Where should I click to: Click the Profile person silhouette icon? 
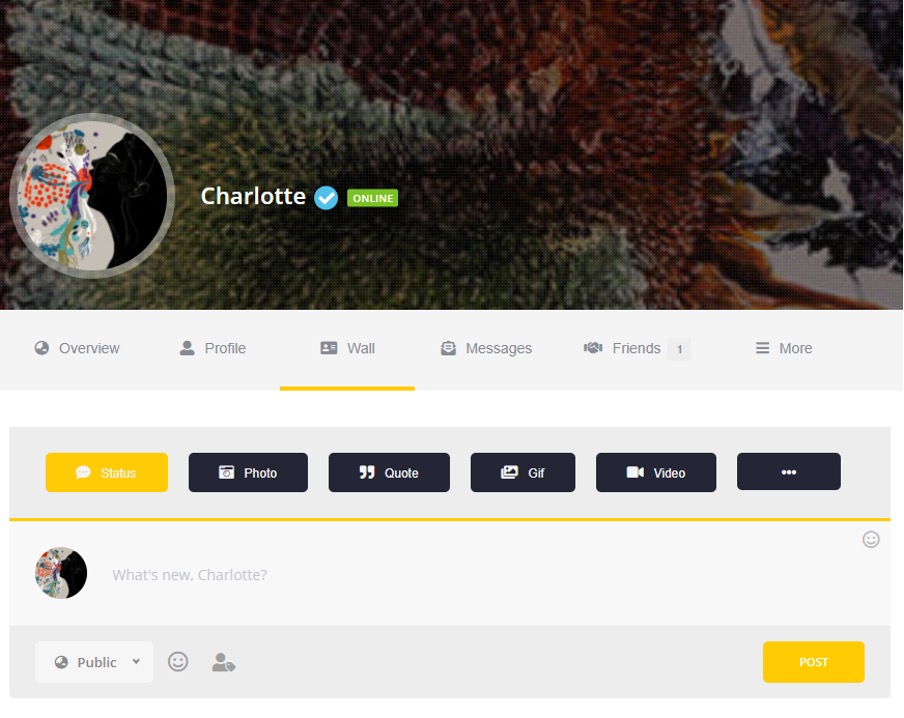(187, 348)
